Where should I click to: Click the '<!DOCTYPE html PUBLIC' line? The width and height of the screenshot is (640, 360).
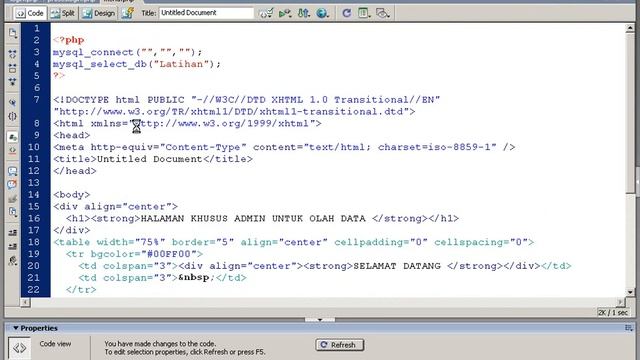tap(247, 100)
